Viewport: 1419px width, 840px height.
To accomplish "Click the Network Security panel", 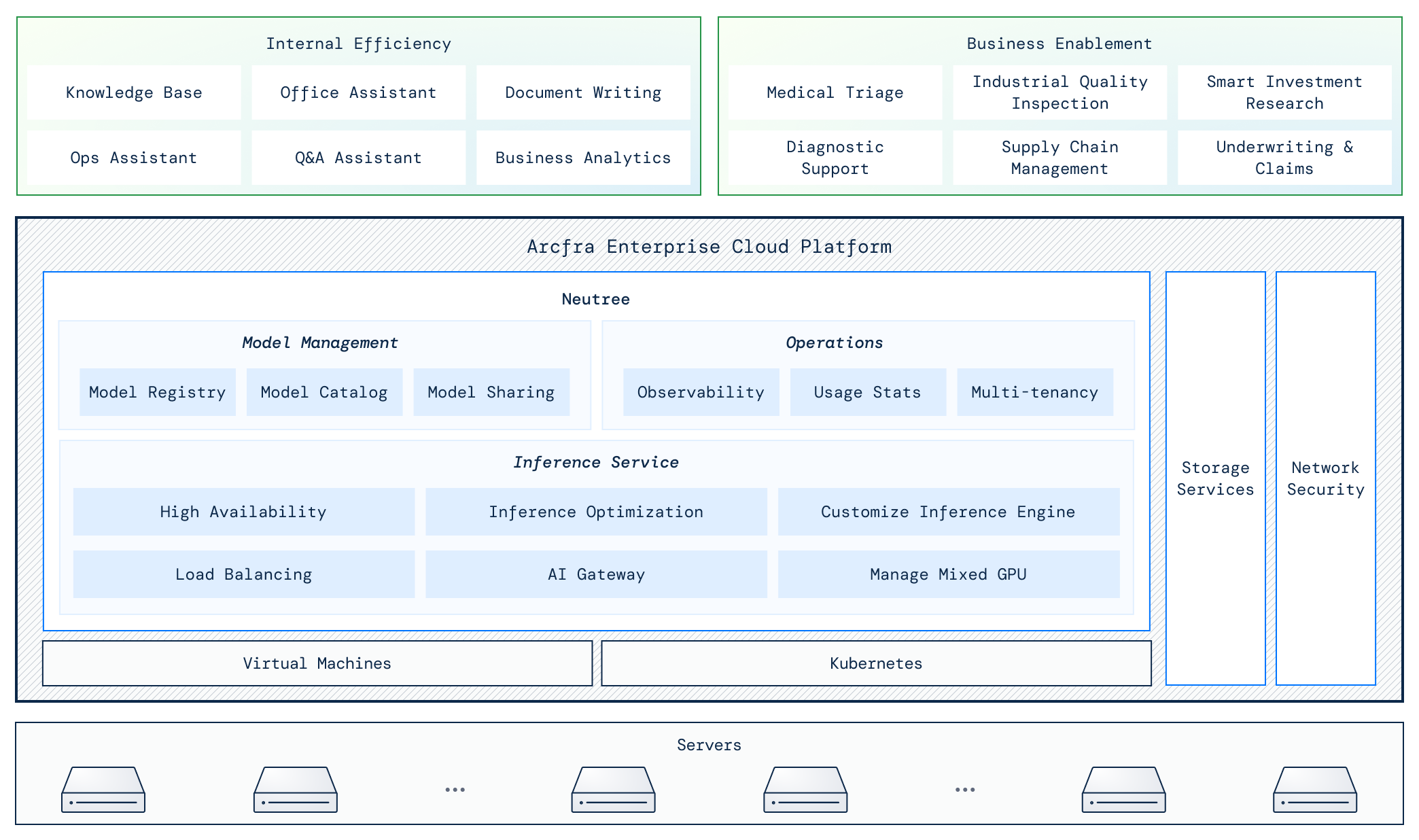I will click(1325, 478).
